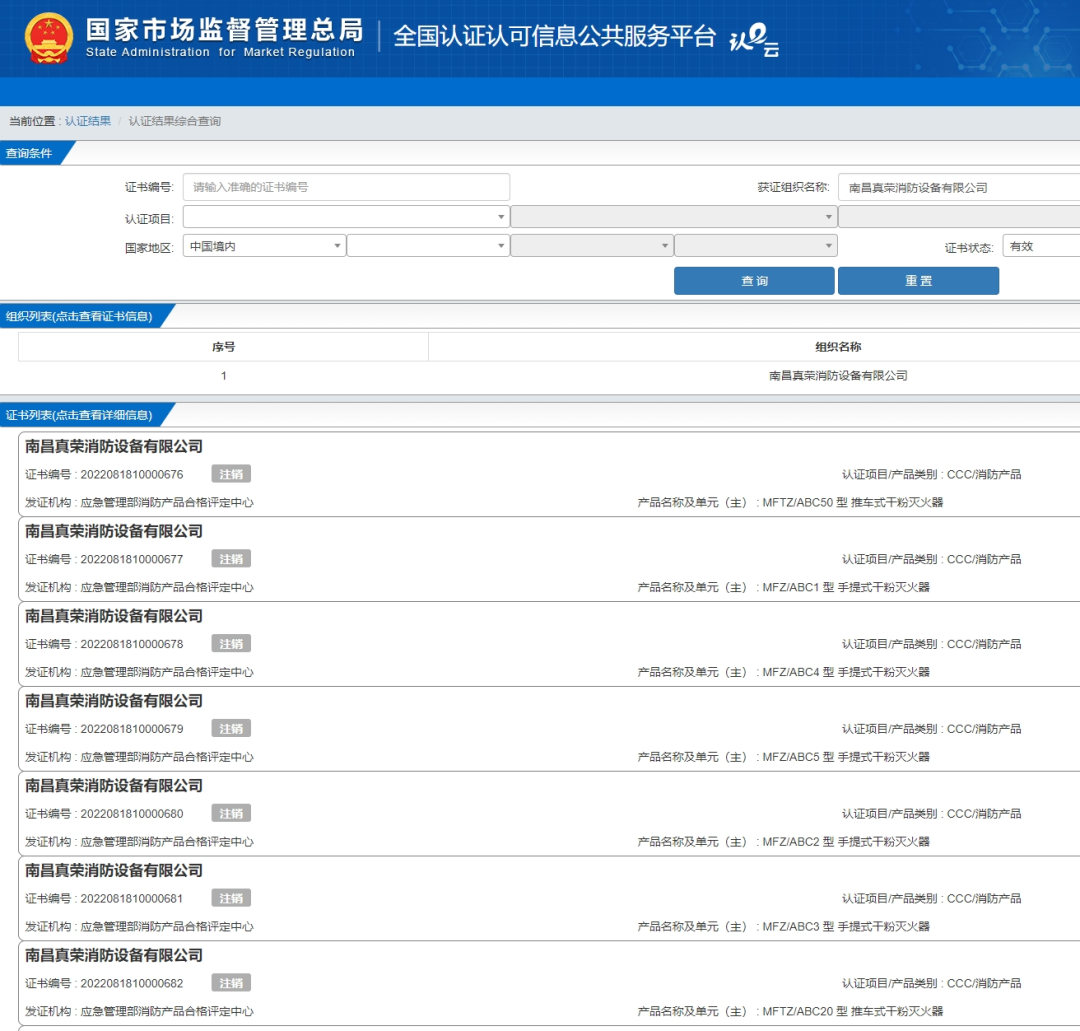Open the first 认证项目 dropdown

tap(346, 217)
